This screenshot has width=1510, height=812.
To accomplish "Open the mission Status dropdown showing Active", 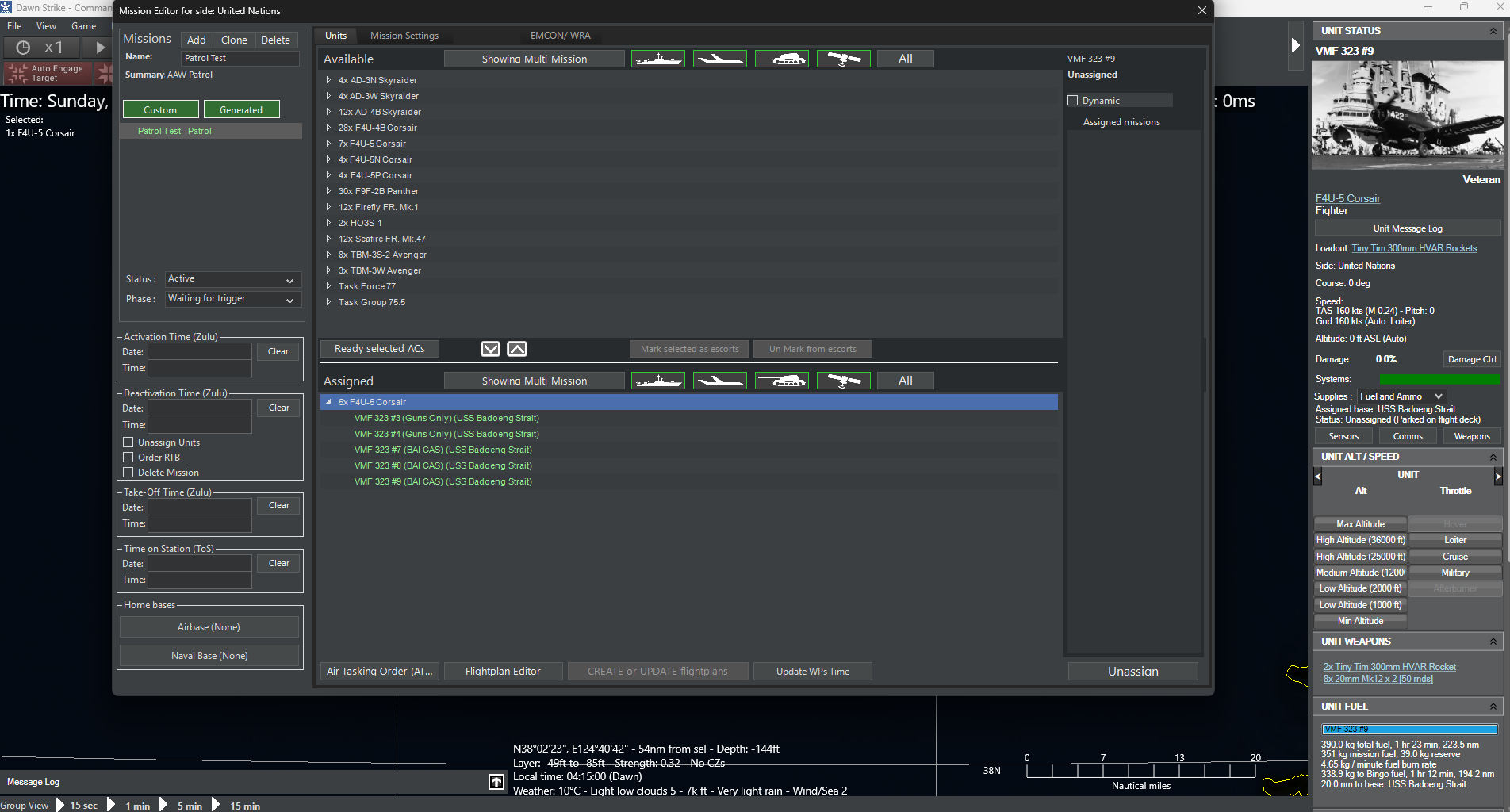I will coord(232,279).
